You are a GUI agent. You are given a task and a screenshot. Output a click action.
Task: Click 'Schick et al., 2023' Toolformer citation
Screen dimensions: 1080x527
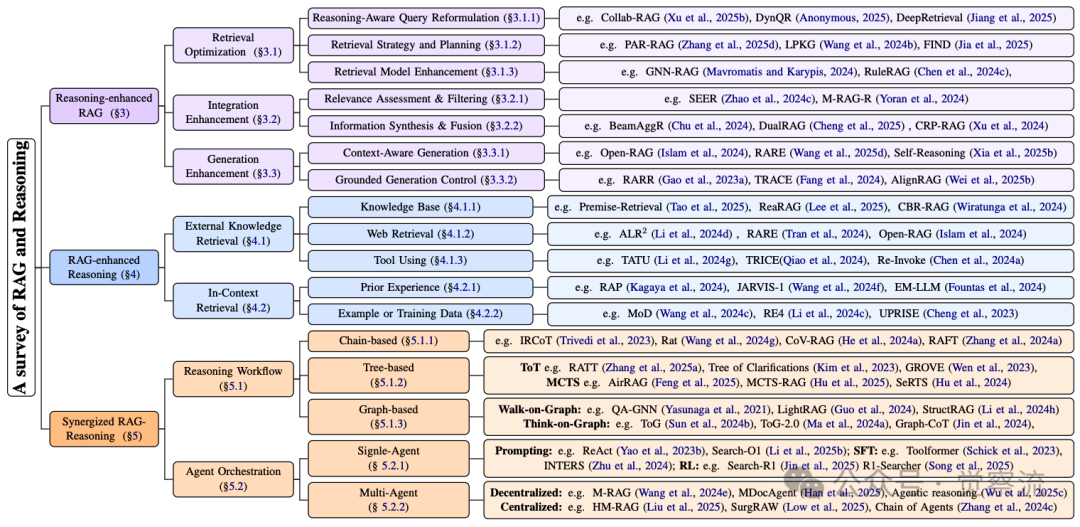(x=1011, y=452)
